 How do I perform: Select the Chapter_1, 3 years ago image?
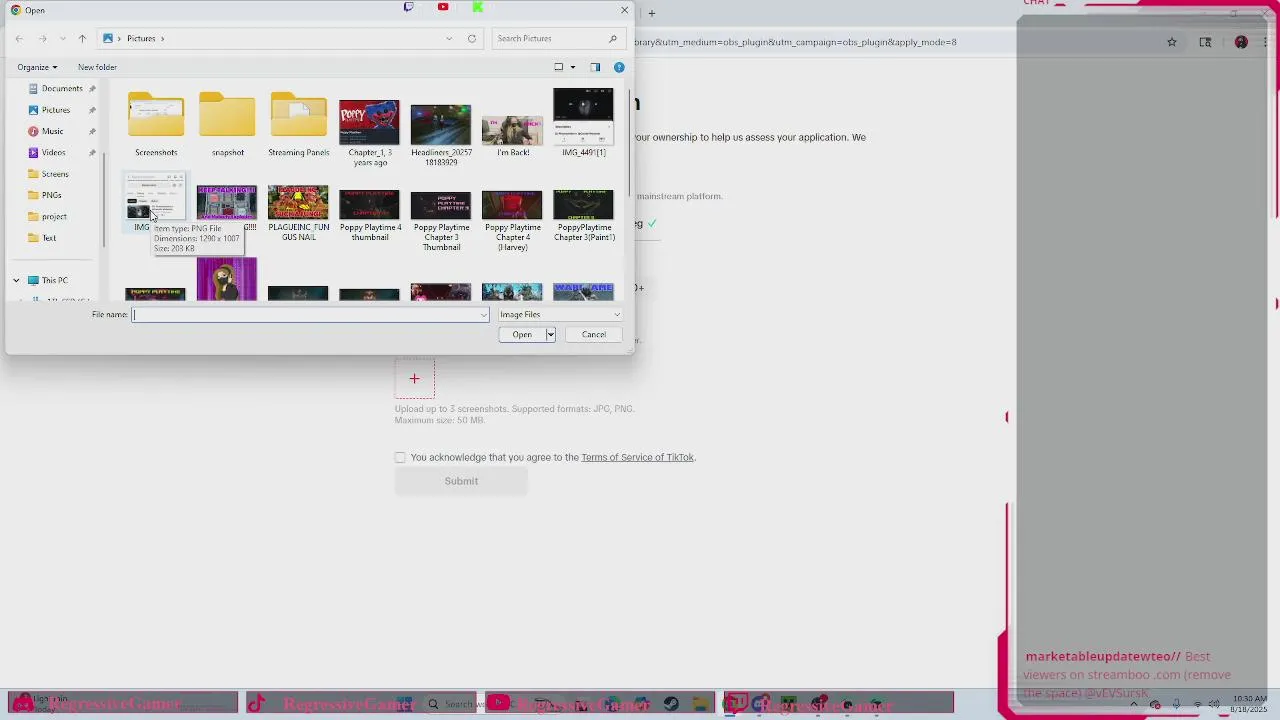coord(369,132)
